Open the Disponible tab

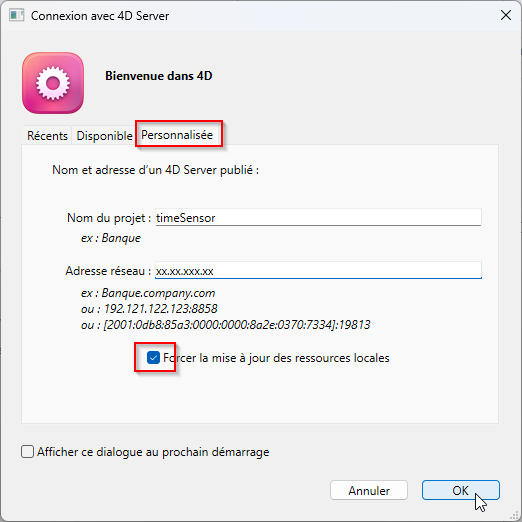coord(104,136)
